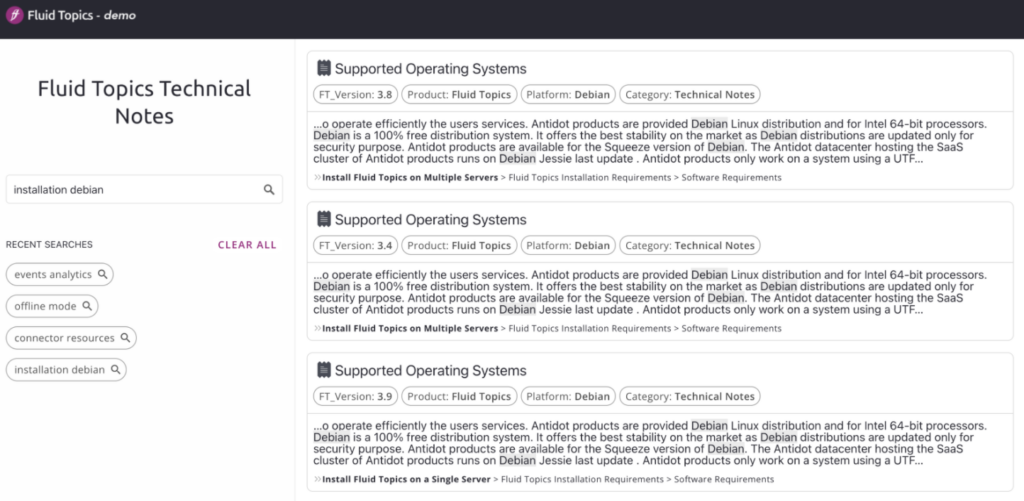Click the Fluid Topics logo icon

(x=14, y=15)
